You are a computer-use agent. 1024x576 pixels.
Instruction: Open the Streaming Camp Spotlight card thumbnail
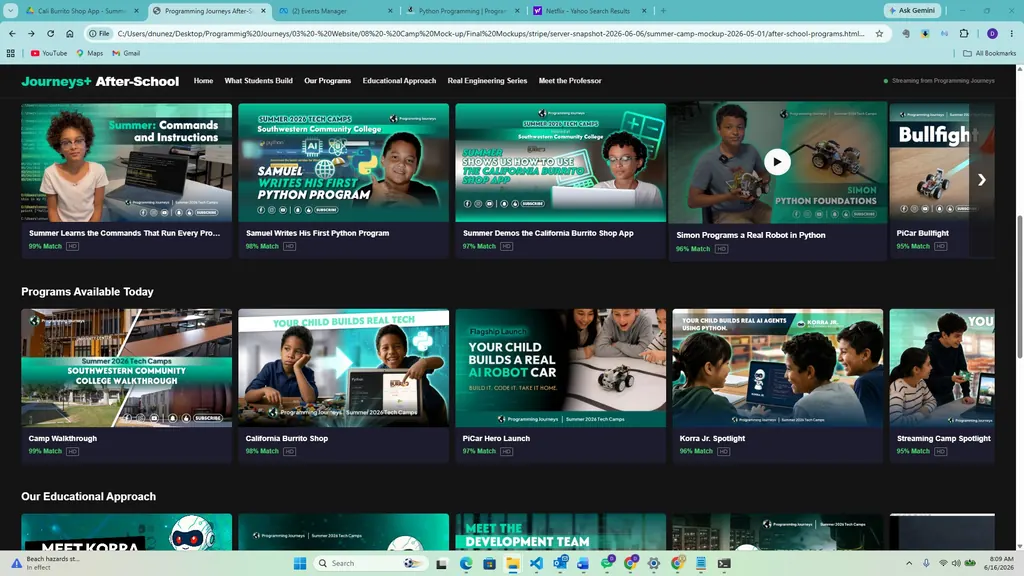942,368
